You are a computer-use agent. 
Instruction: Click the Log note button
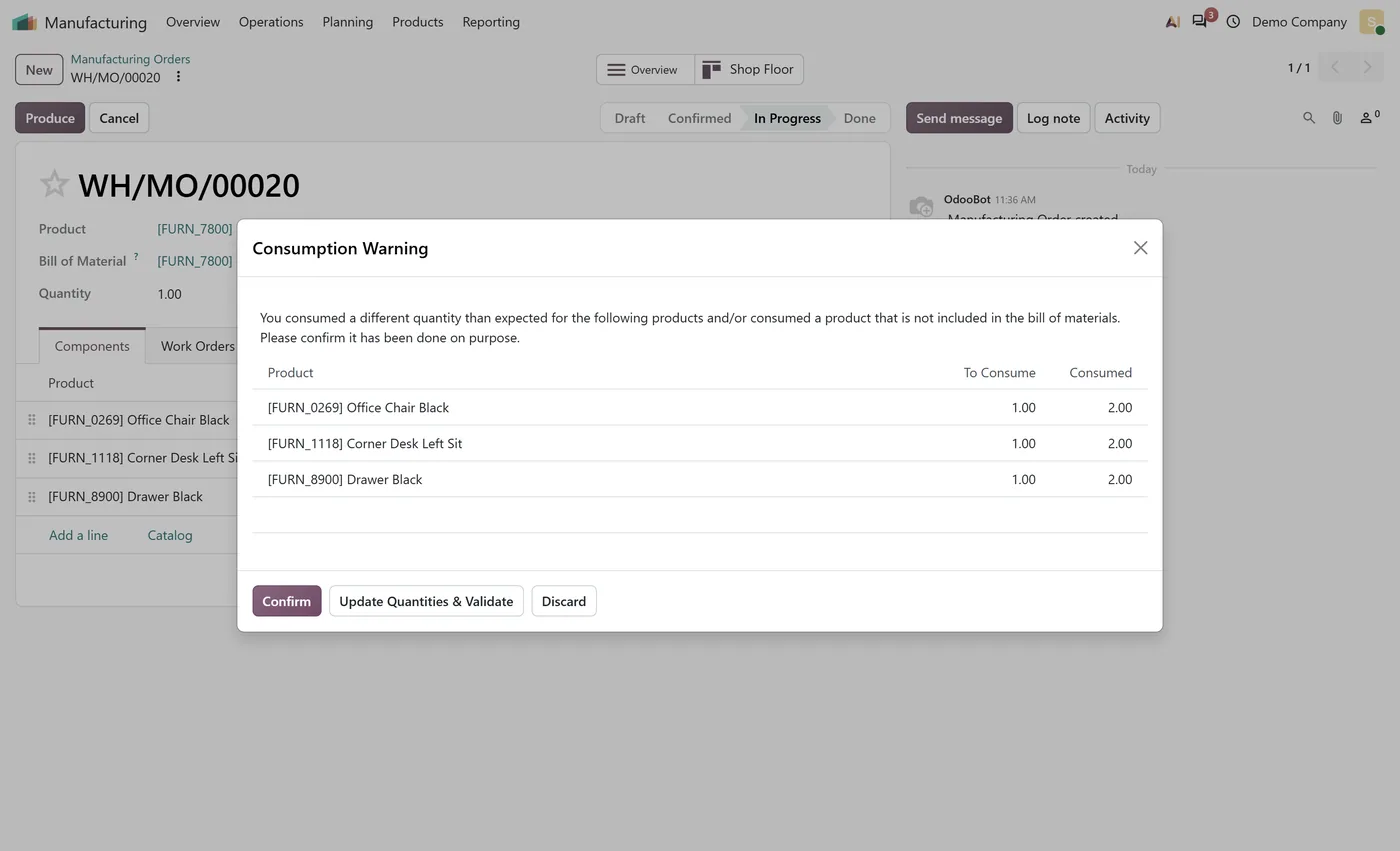1053,118
